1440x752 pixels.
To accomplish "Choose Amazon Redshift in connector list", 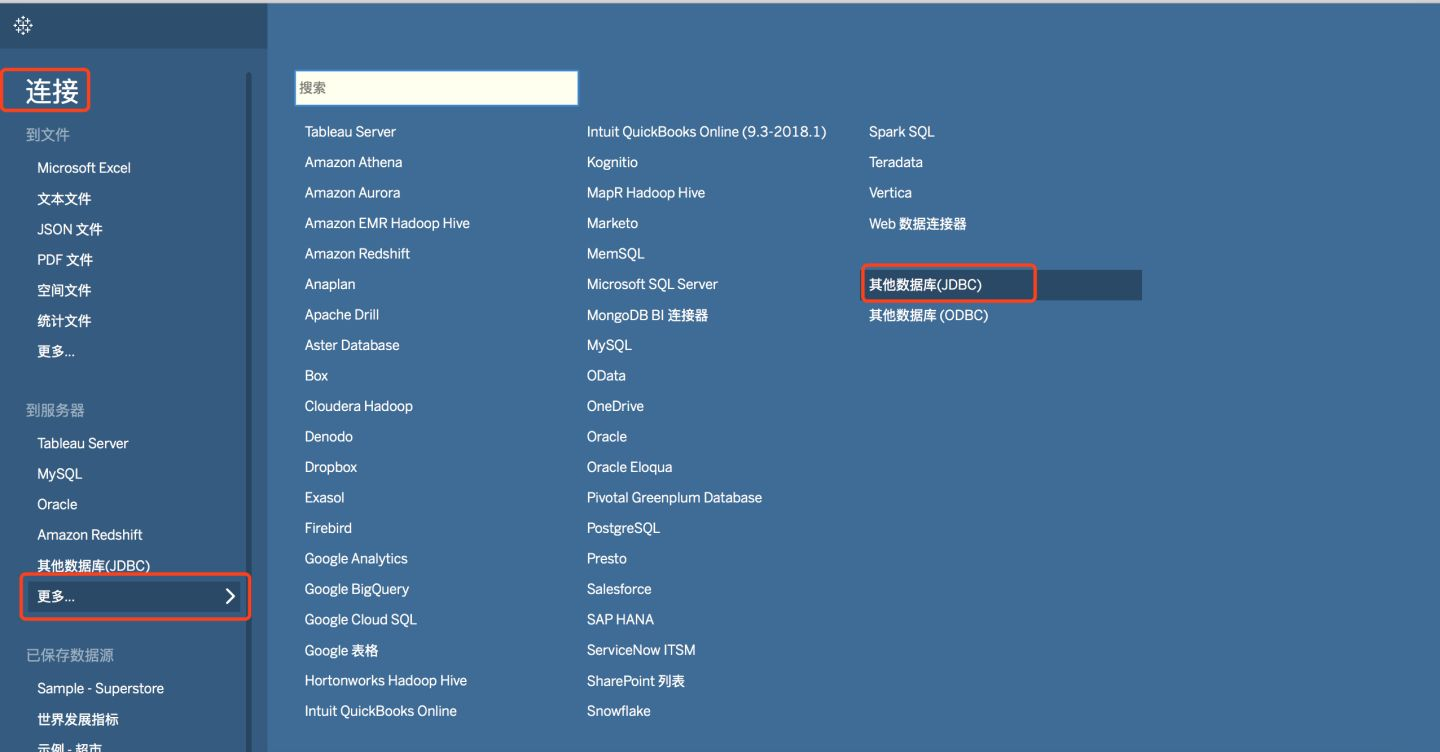I will pos(357,254).
